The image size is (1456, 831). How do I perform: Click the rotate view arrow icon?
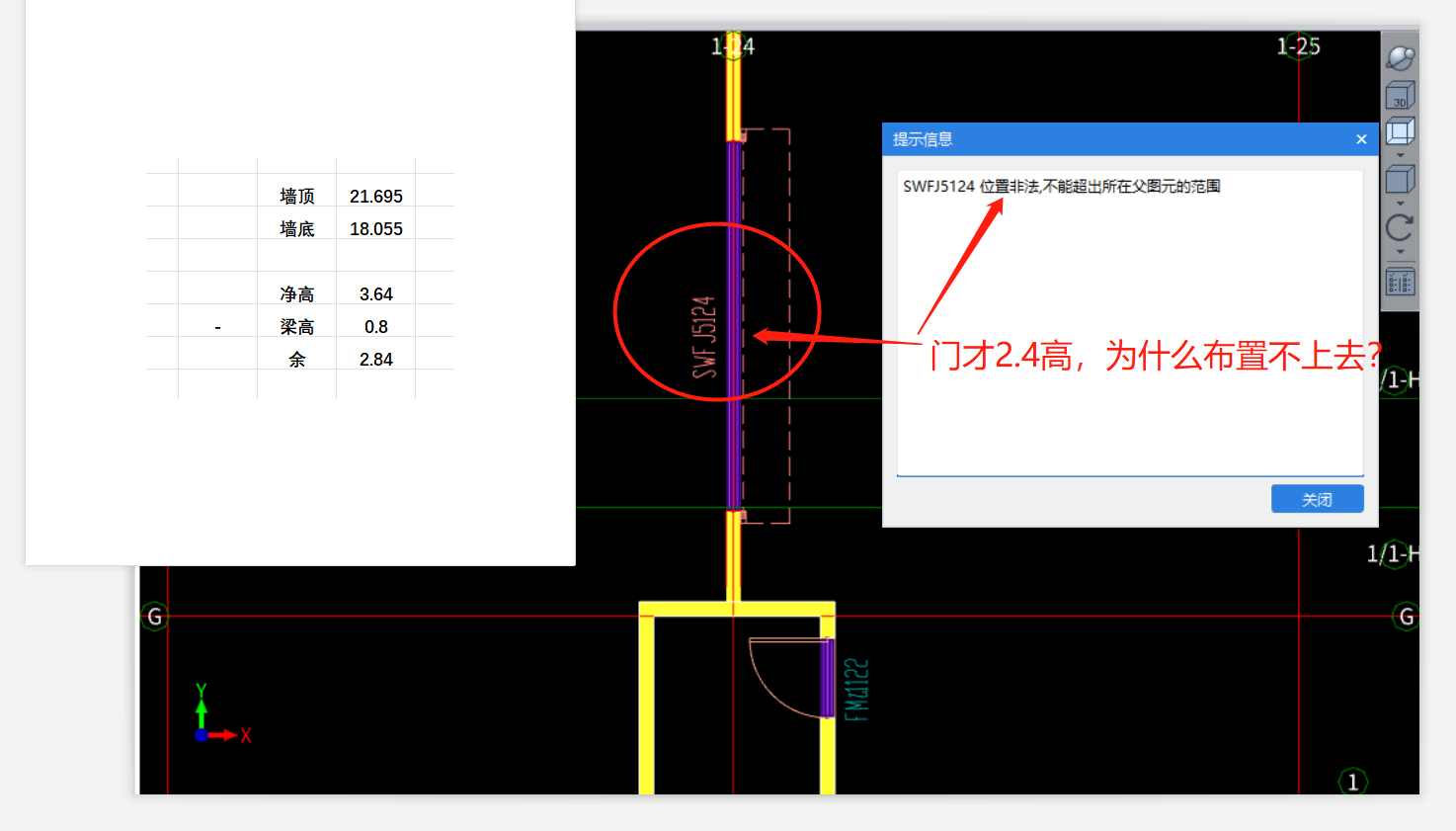pyautogui.click(x=1400, y=227)
